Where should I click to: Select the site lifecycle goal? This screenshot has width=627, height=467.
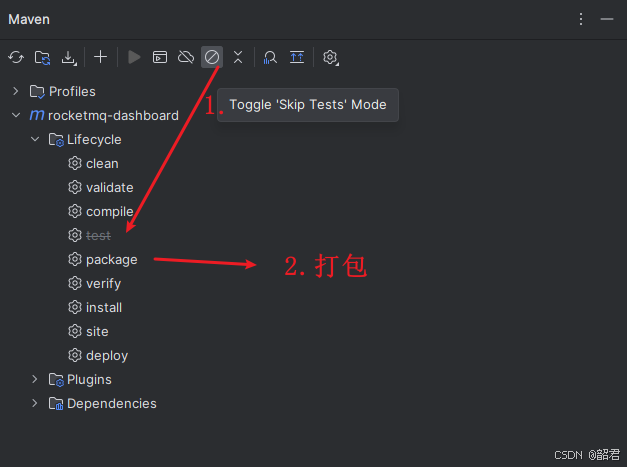97,331
